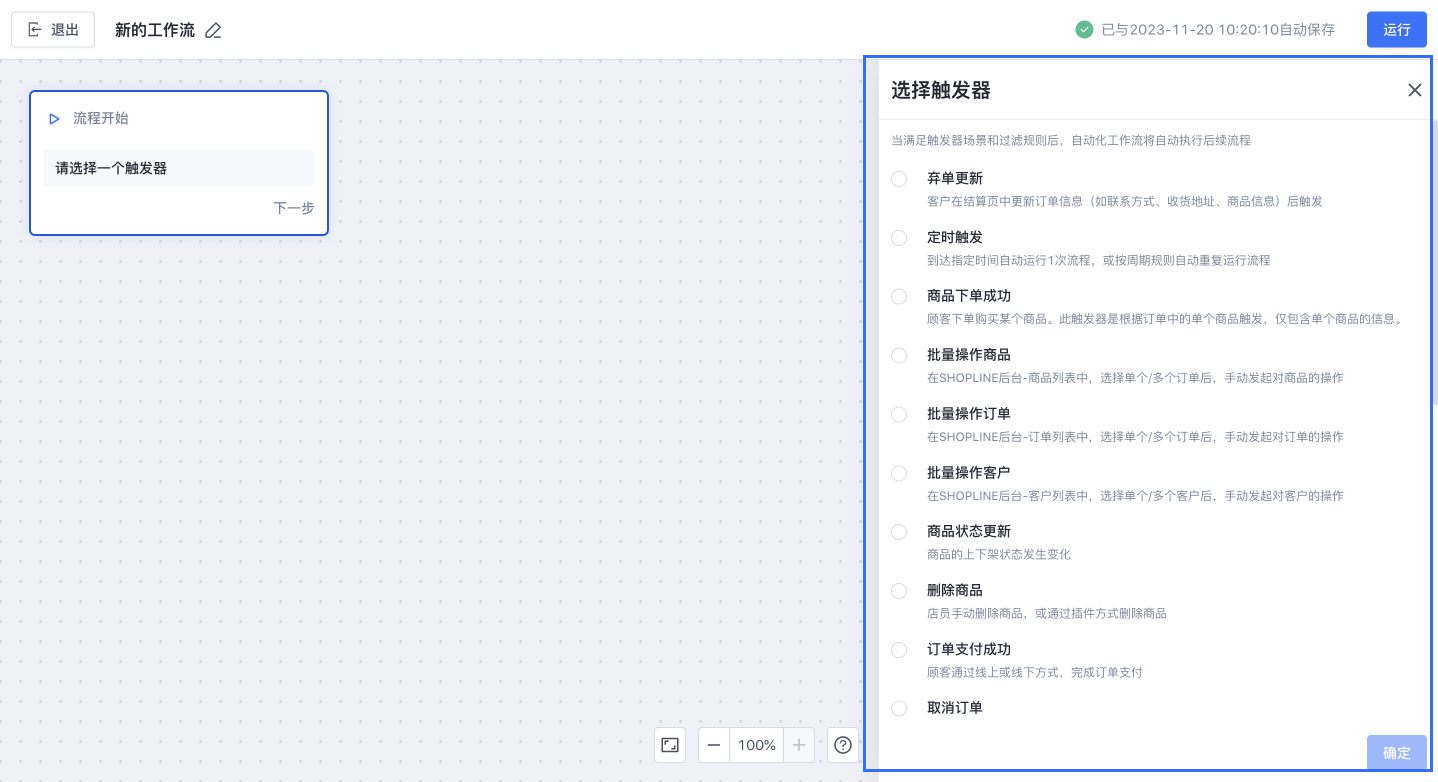Click the auto-save timestamp text
Image resolution: width=1438 pixels, height=782 pixels.
tap(1218, 30)
